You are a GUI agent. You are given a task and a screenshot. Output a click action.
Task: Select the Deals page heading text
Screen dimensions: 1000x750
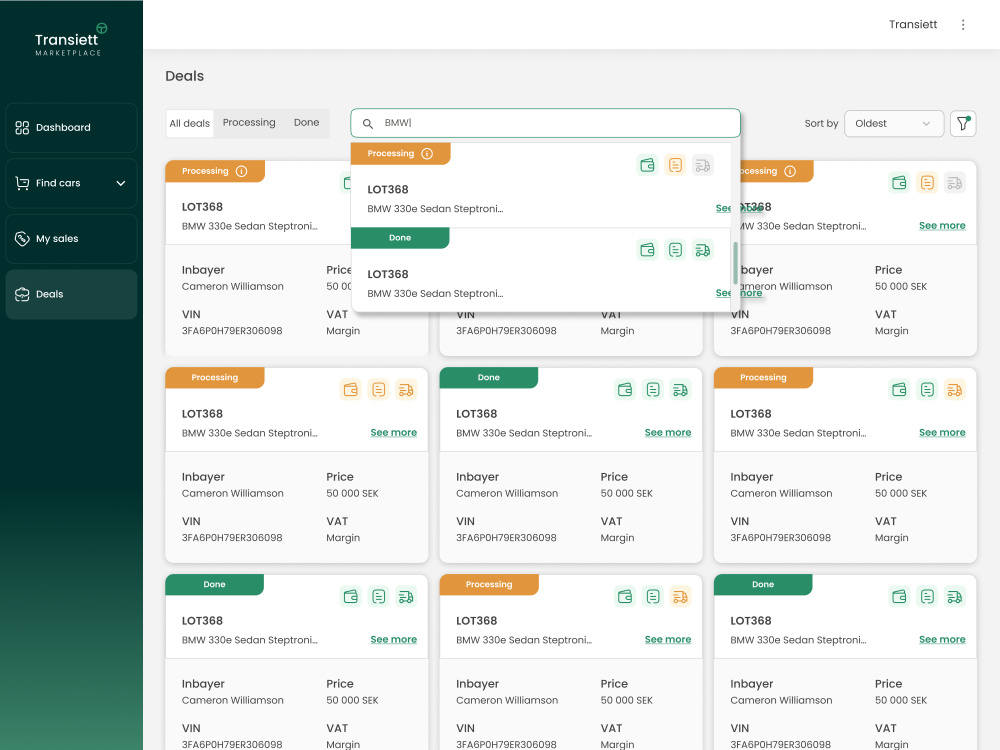(184, 76)
